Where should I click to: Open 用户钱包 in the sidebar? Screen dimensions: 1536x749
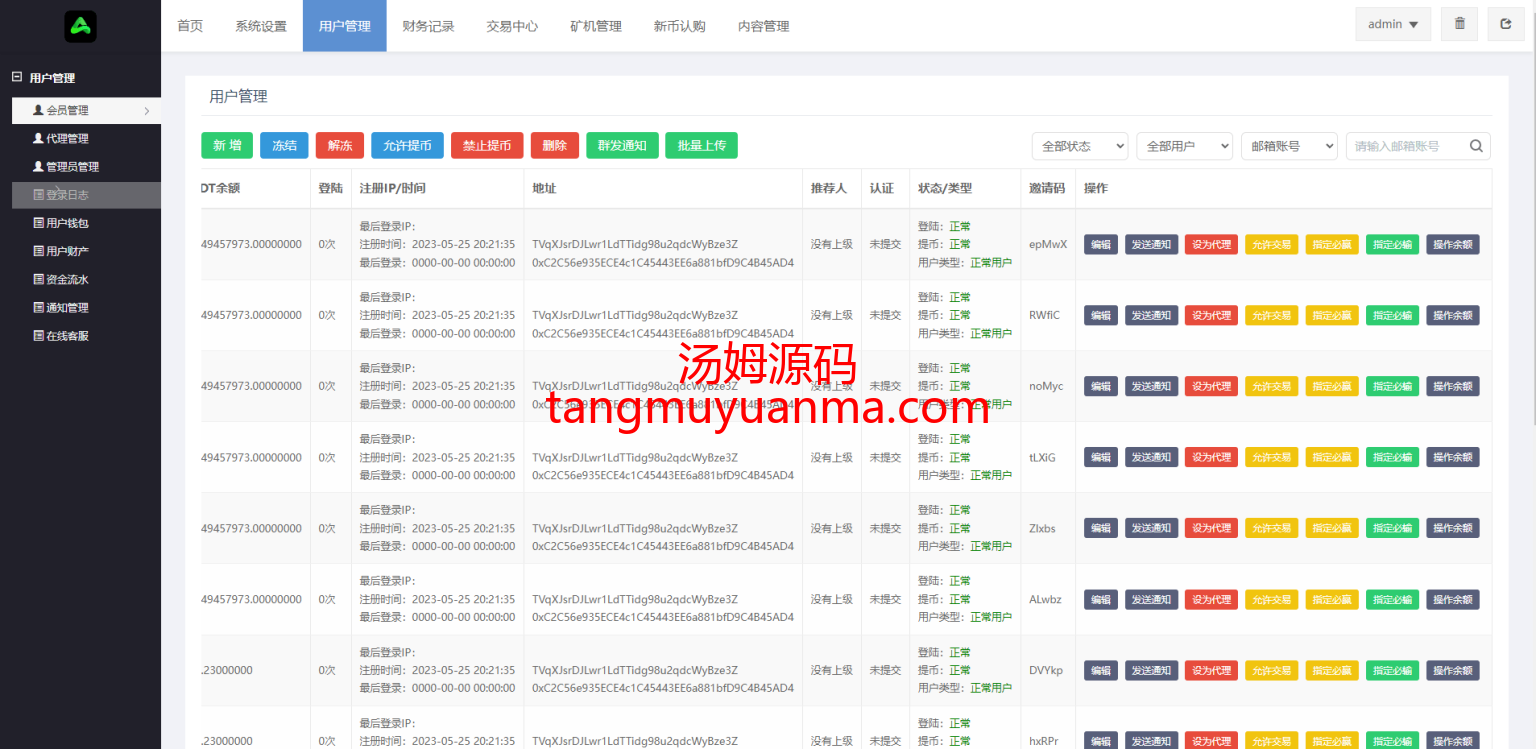(x=67, y=223)
